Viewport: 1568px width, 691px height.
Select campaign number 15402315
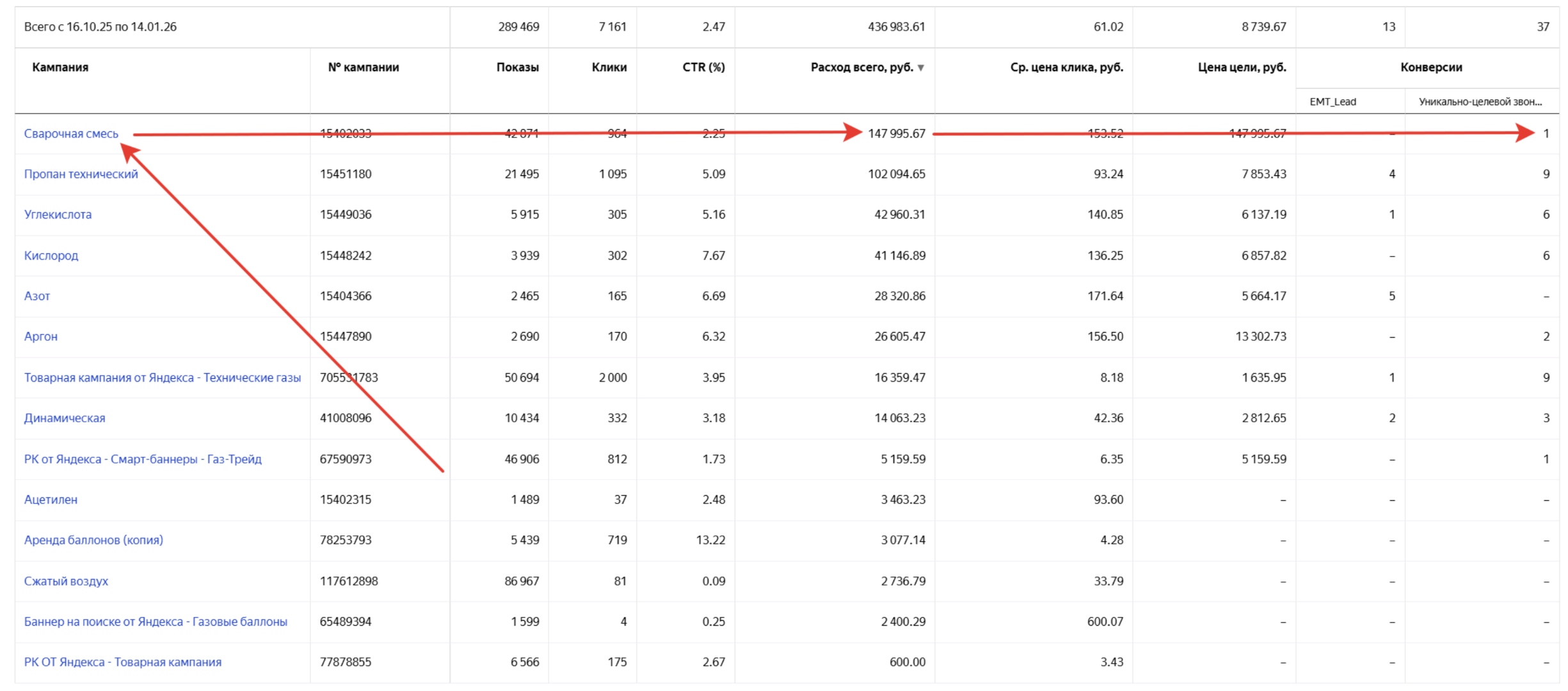coord(346,500)
